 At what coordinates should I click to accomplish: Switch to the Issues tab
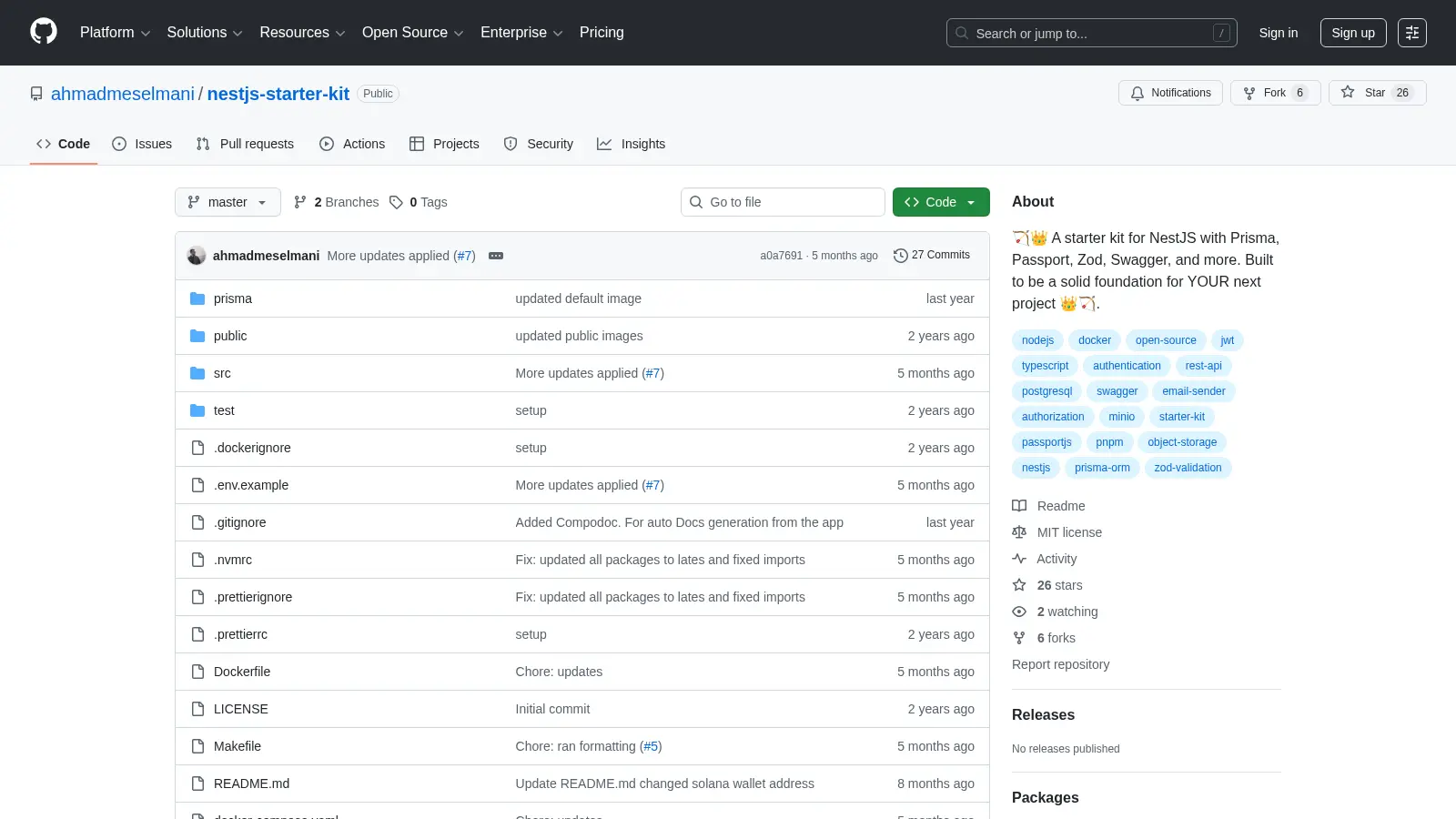click(x=142, y=144)
